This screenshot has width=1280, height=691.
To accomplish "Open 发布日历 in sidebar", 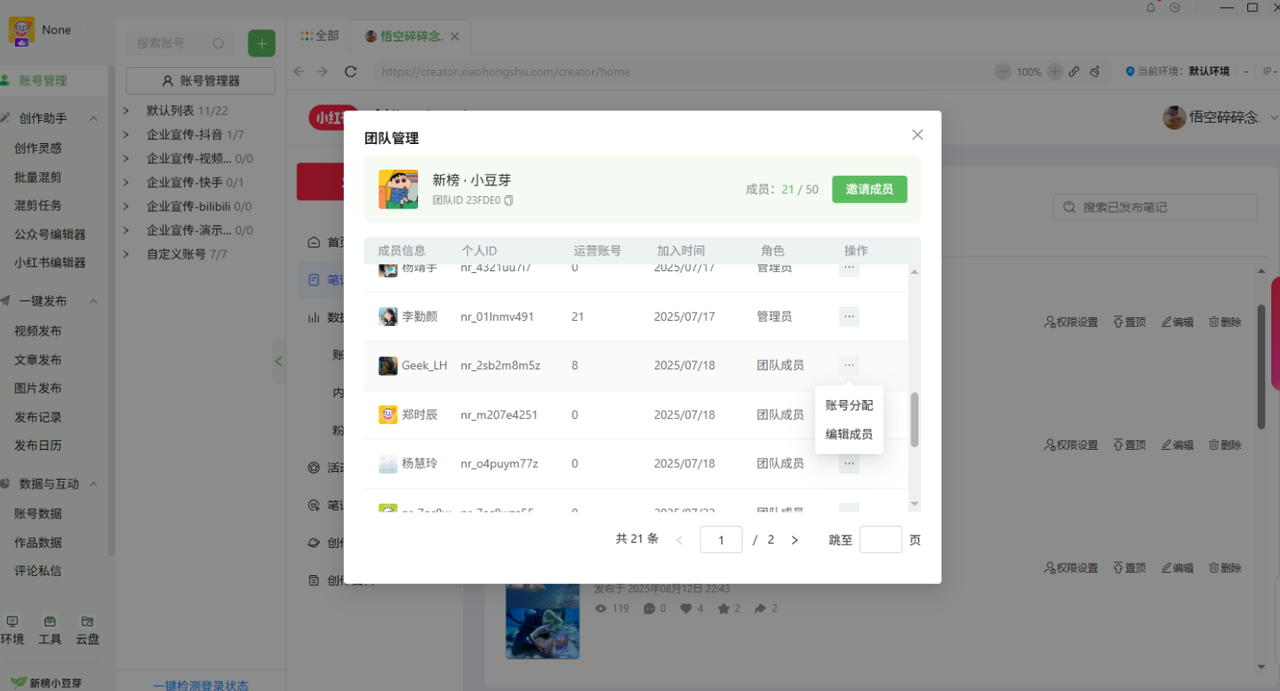I will click(x=38, y=445).
